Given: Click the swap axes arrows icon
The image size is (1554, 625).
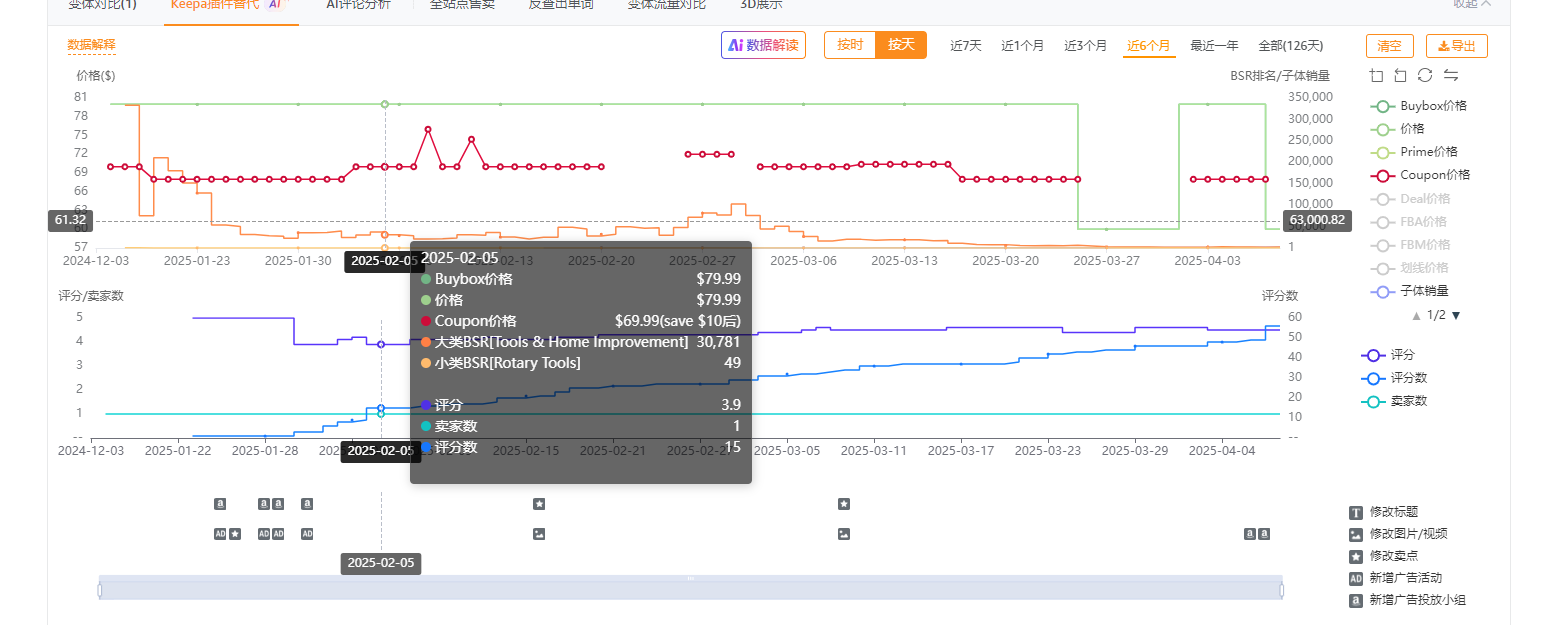Looking at the screenshot, I should coord(1450,75).
